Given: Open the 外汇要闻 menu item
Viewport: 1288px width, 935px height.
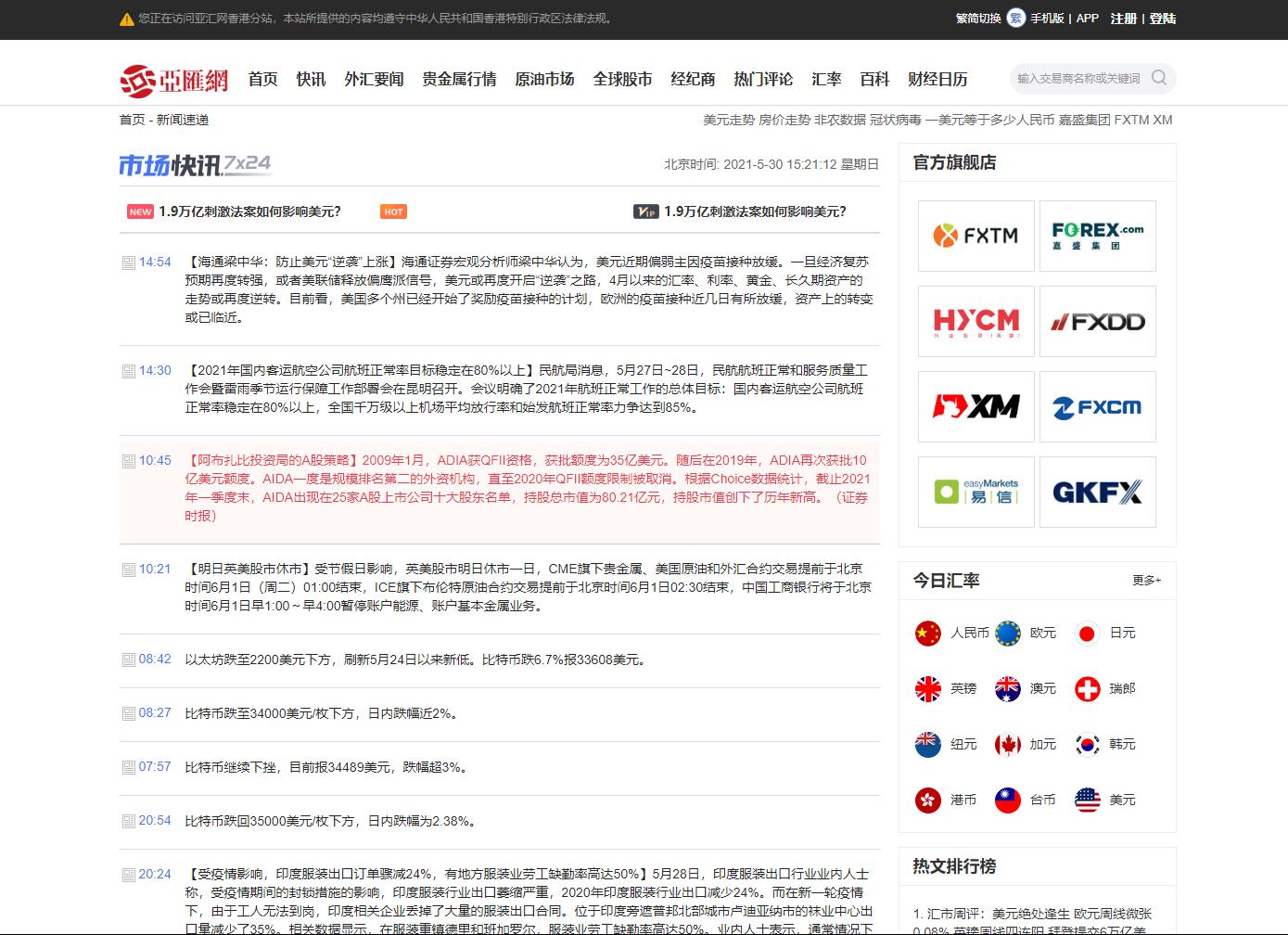Looking at the screenshot, I should tap(374, 80).
